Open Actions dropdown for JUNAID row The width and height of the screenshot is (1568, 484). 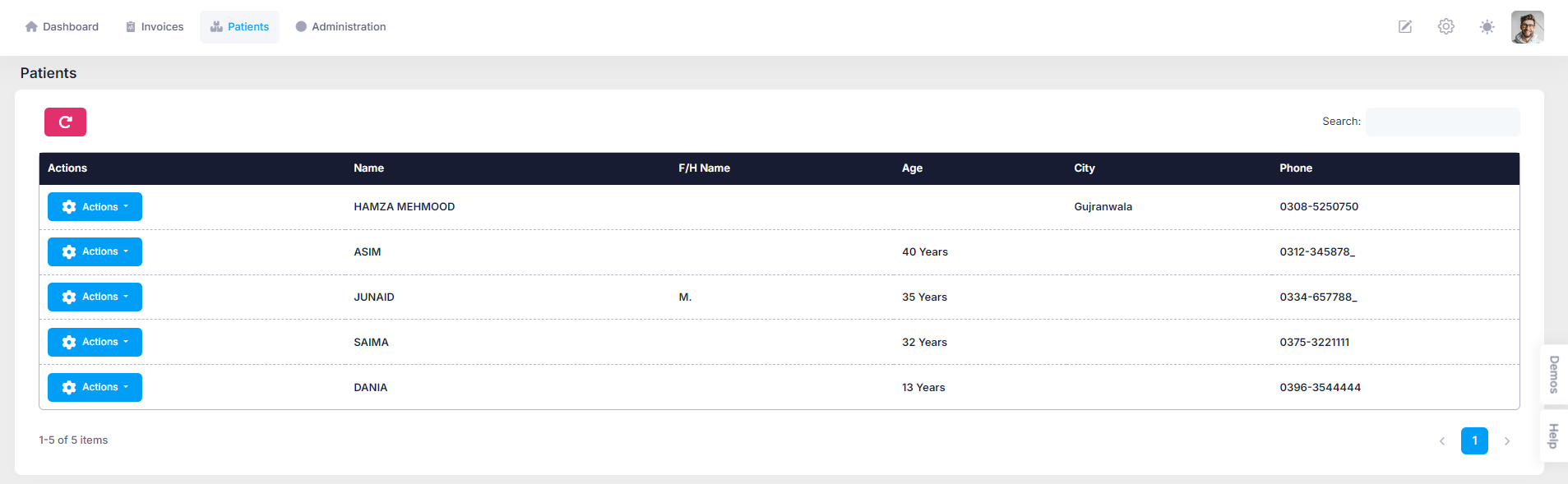95,297
